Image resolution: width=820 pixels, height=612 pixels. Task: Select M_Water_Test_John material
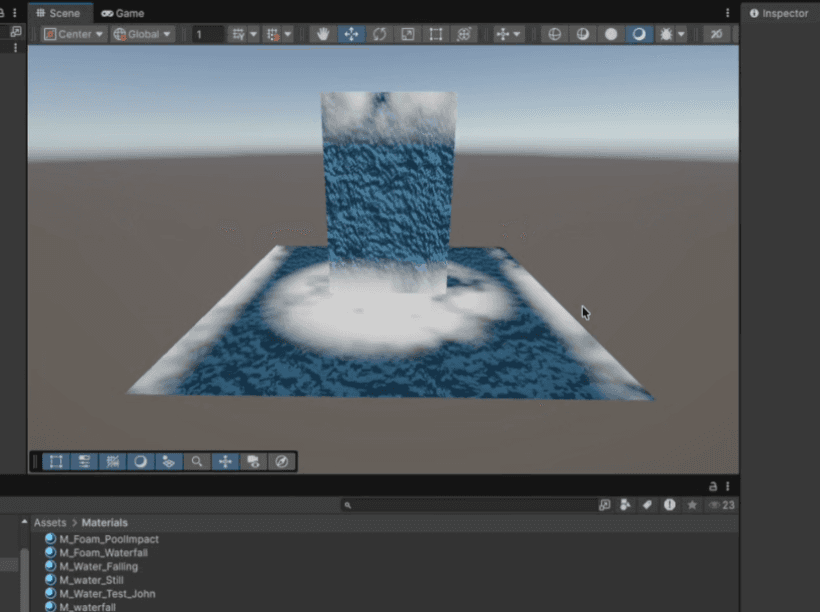(x=100, y=593)
